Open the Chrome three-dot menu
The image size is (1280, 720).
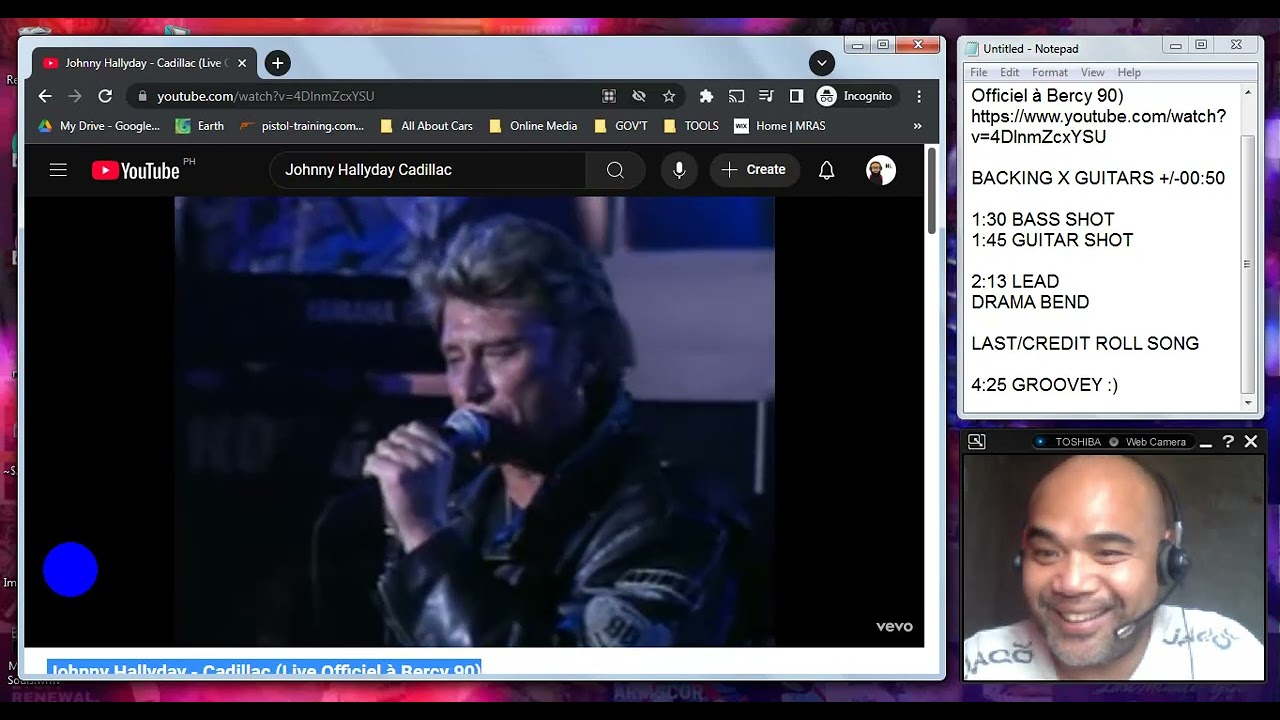point(919,96)
